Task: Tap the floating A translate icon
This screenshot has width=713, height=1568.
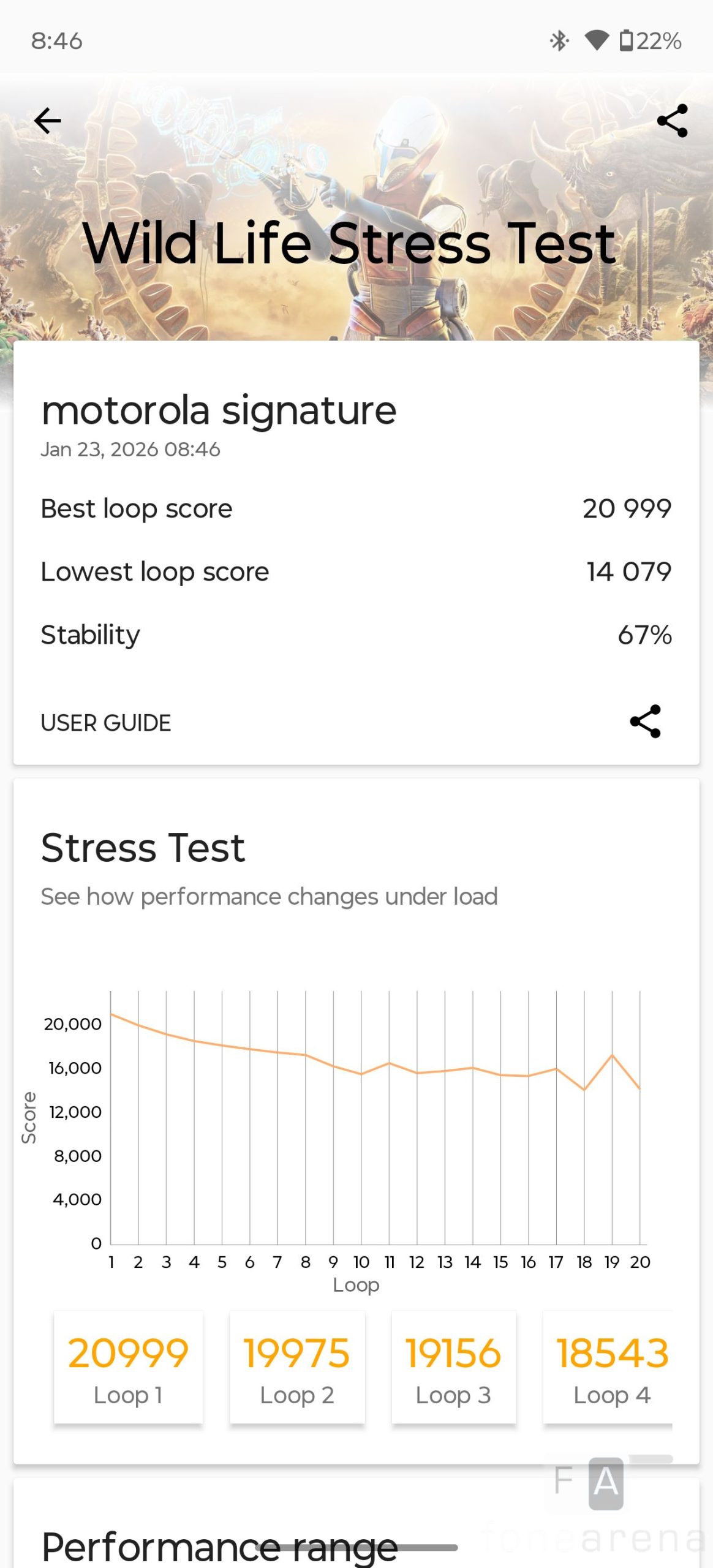Action: tap(606, 1482)
